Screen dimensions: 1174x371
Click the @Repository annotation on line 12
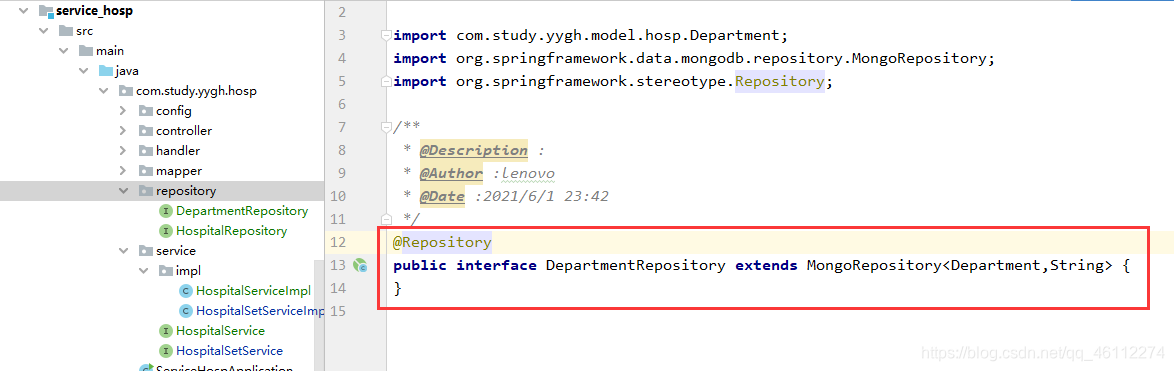pyautogui.click(x=442, y=242)
